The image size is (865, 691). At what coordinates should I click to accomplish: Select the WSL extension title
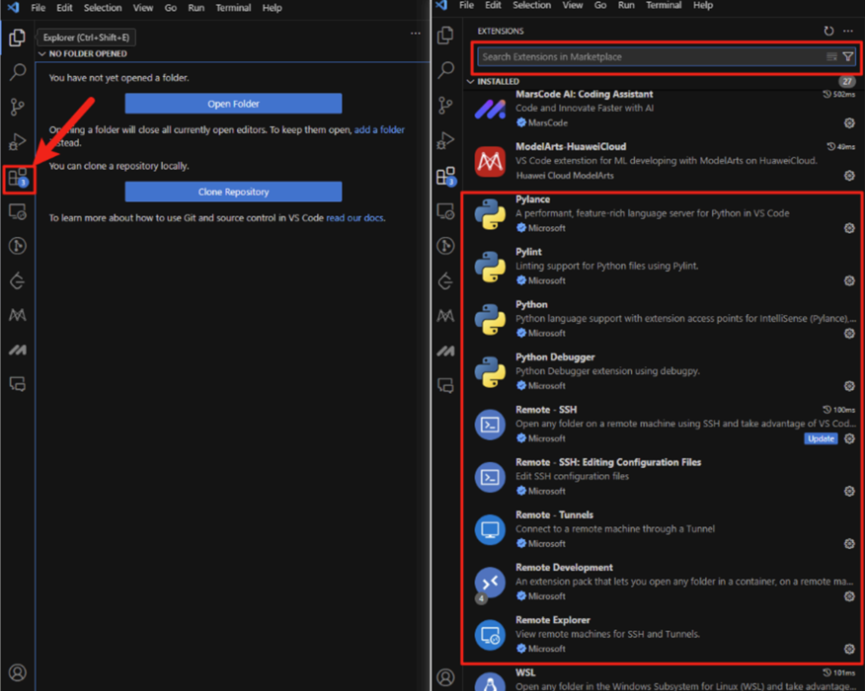point(525,673)
